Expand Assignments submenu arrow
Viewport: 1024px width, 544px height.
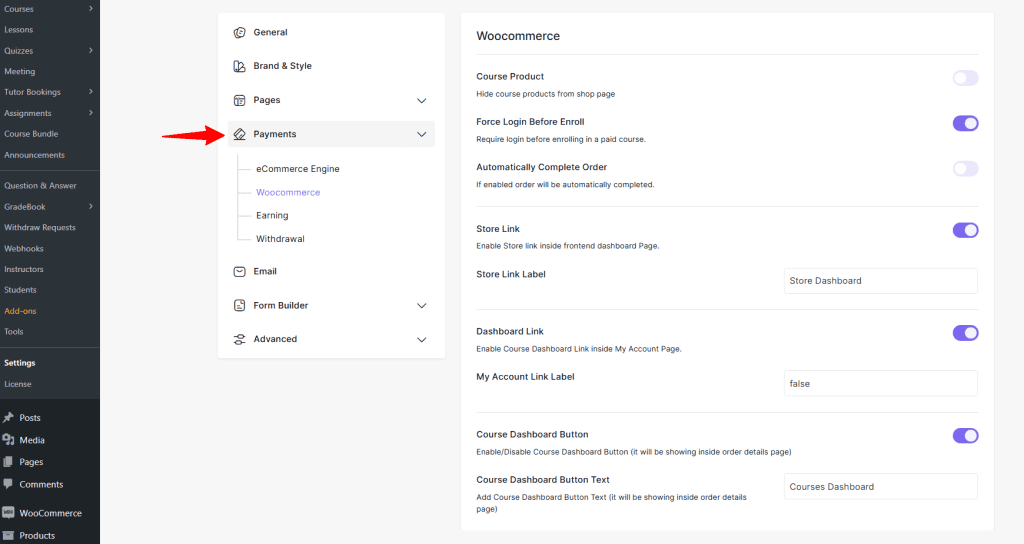pos(91,113)
